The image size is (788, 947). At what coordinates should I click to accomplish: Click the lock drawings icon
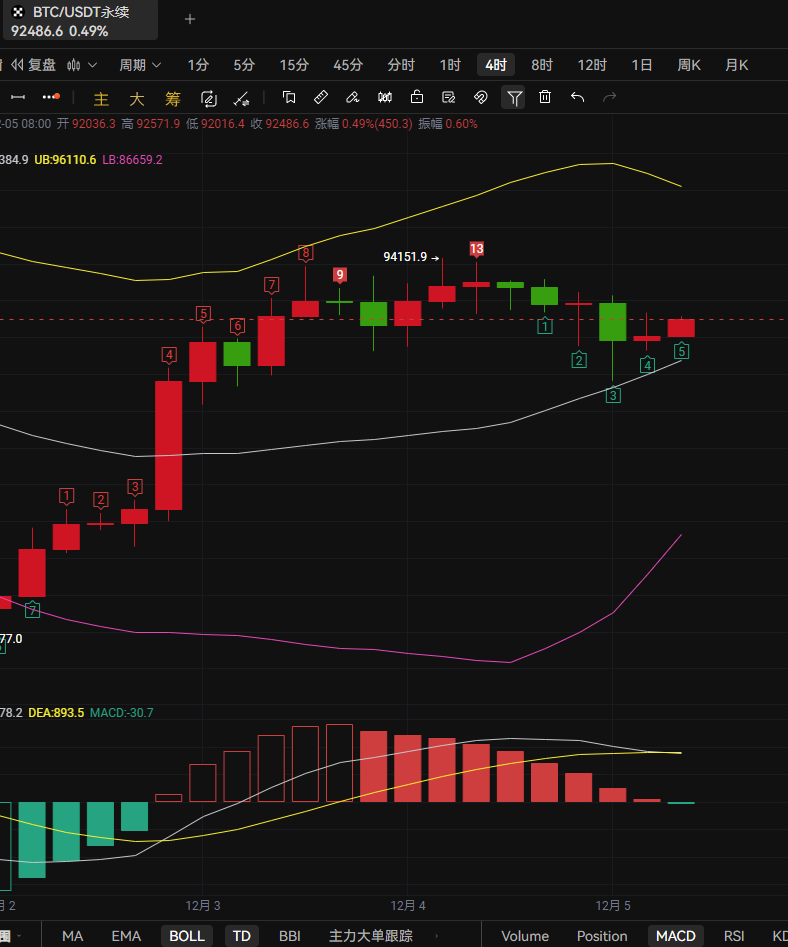[417, 97]
